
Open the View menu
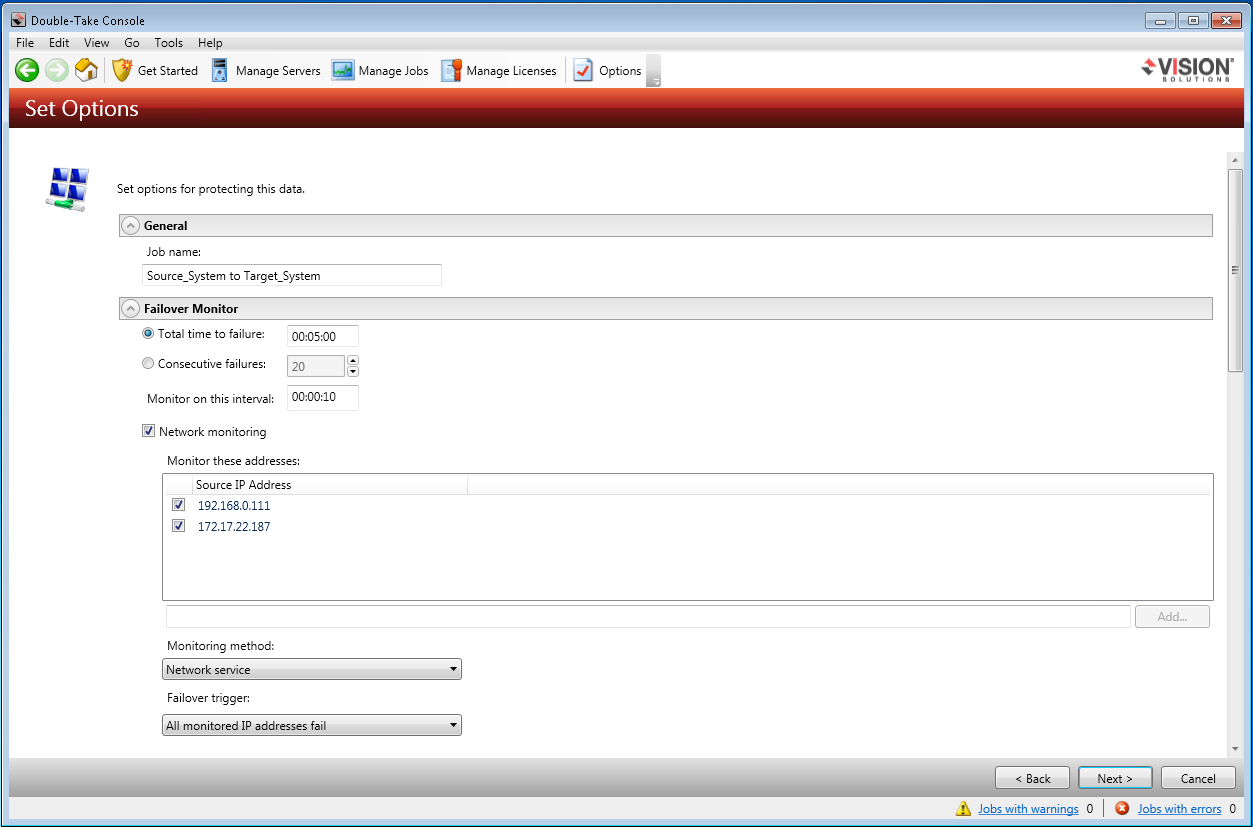[x=97, y=43]
